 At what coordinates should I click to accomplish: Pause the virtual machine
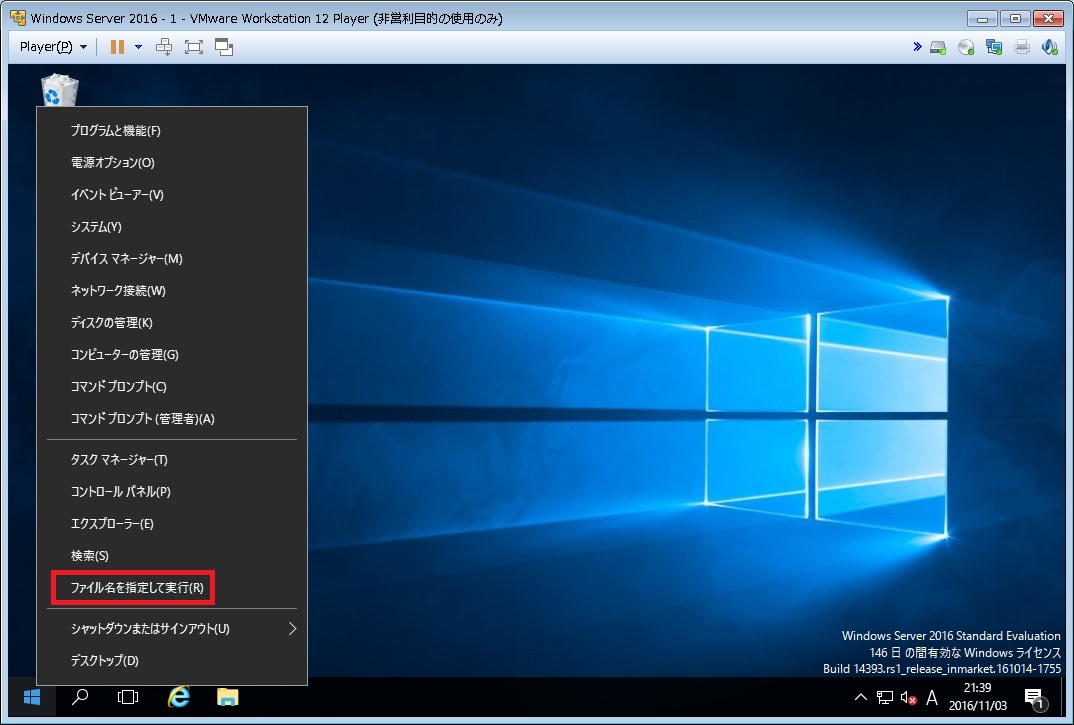[x=118, y=47]
